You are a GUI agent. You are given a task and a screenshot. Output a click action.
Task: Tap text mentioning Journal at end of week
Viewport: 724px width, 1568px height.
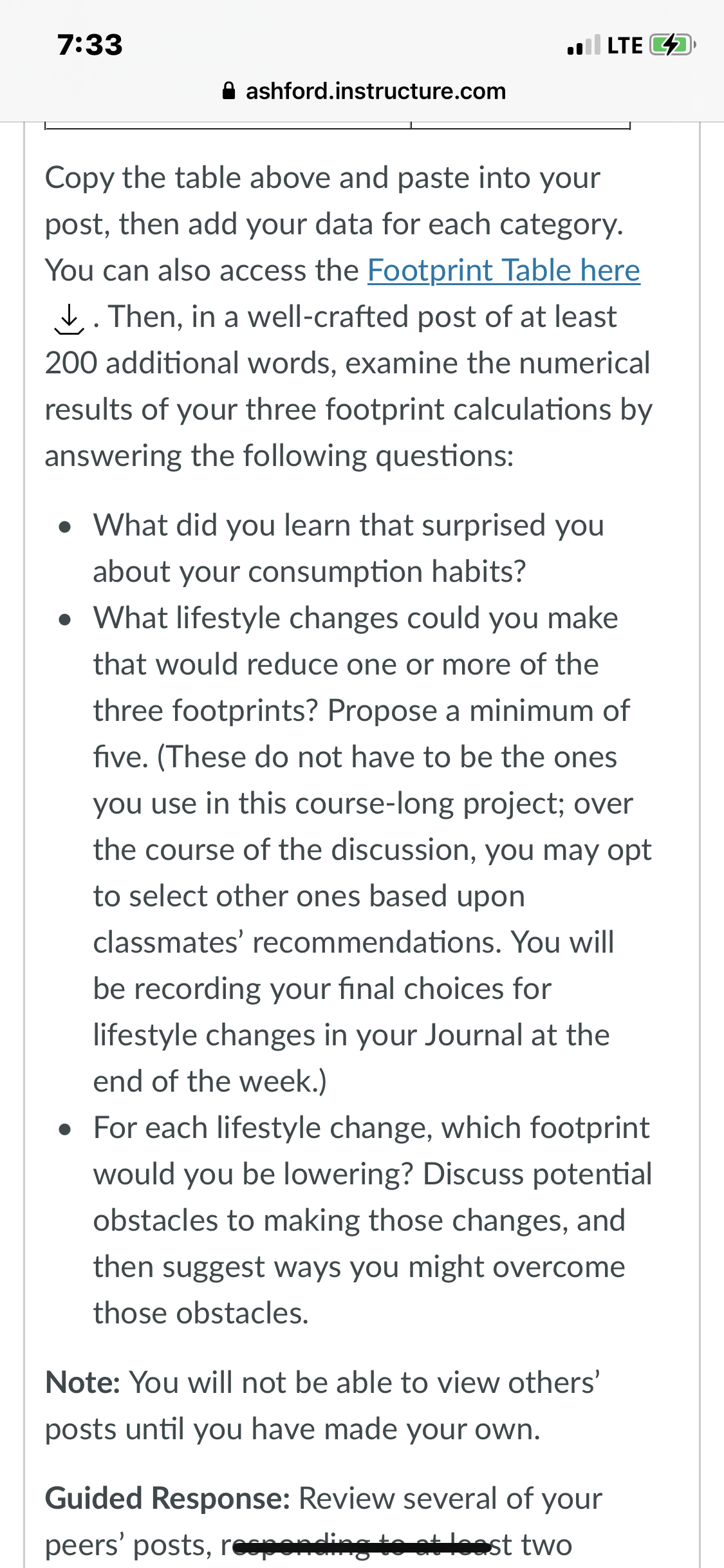(351, 1035)
